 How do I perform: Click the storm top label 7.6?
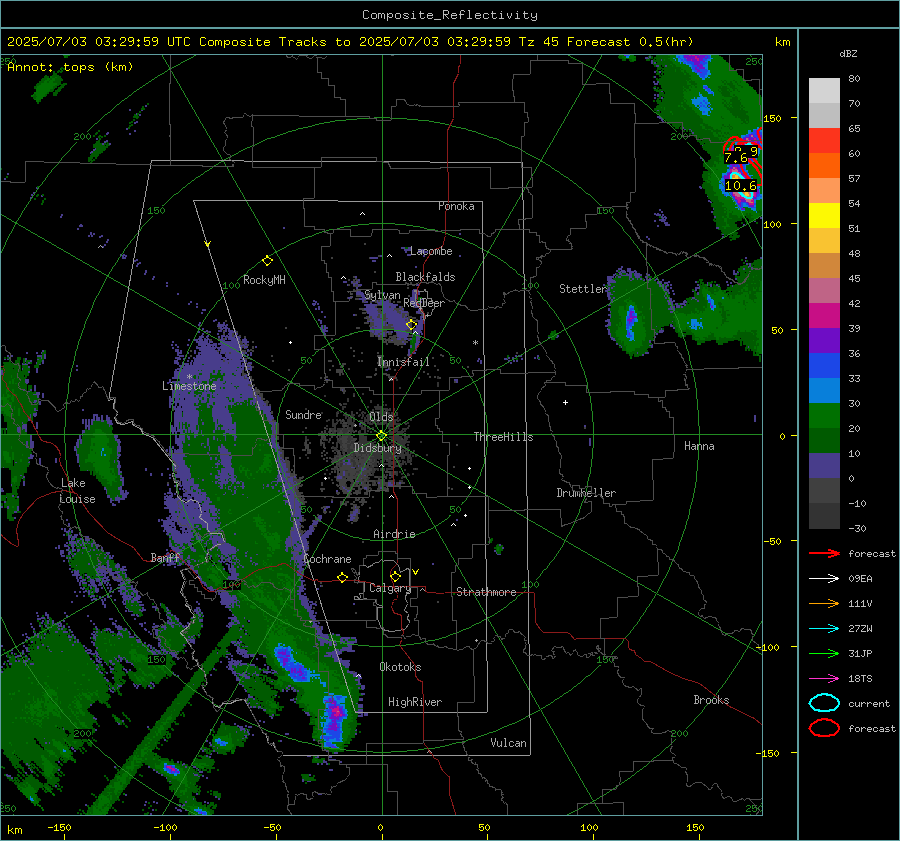[736, 157]
